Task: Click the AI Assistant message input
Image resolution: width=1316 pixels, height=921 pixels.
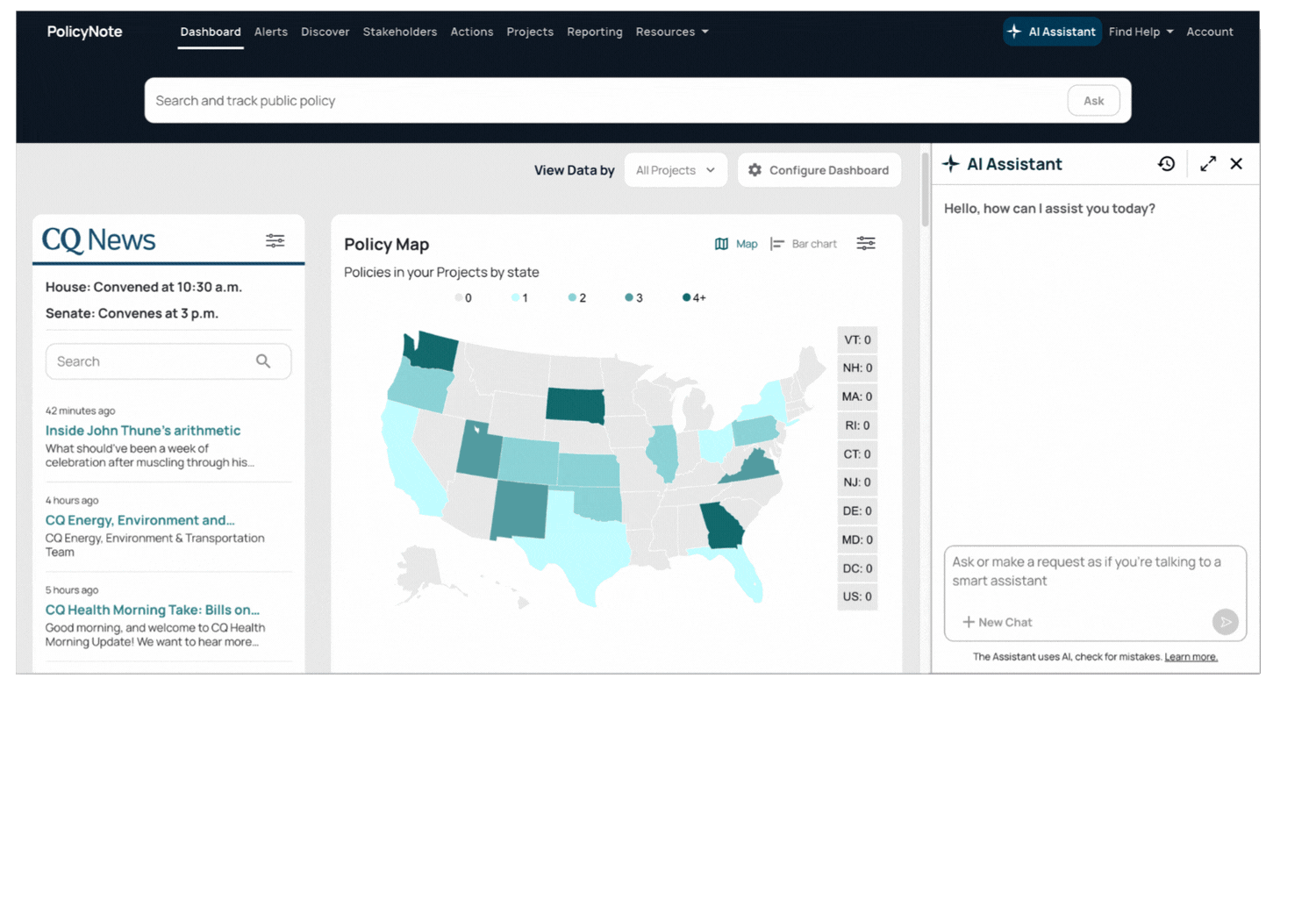Action: click(1095, 572)
